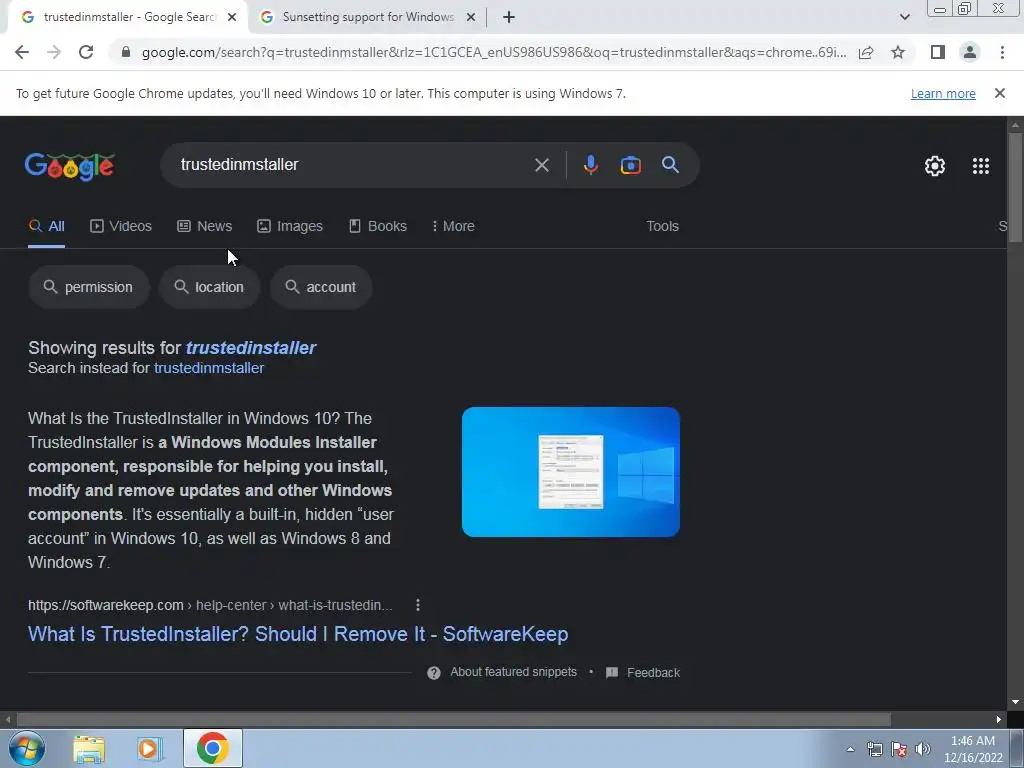The height and width of the screenshot is (768, 1024).
Task: Click the trustedinmstaller search box
Action: 353,165
